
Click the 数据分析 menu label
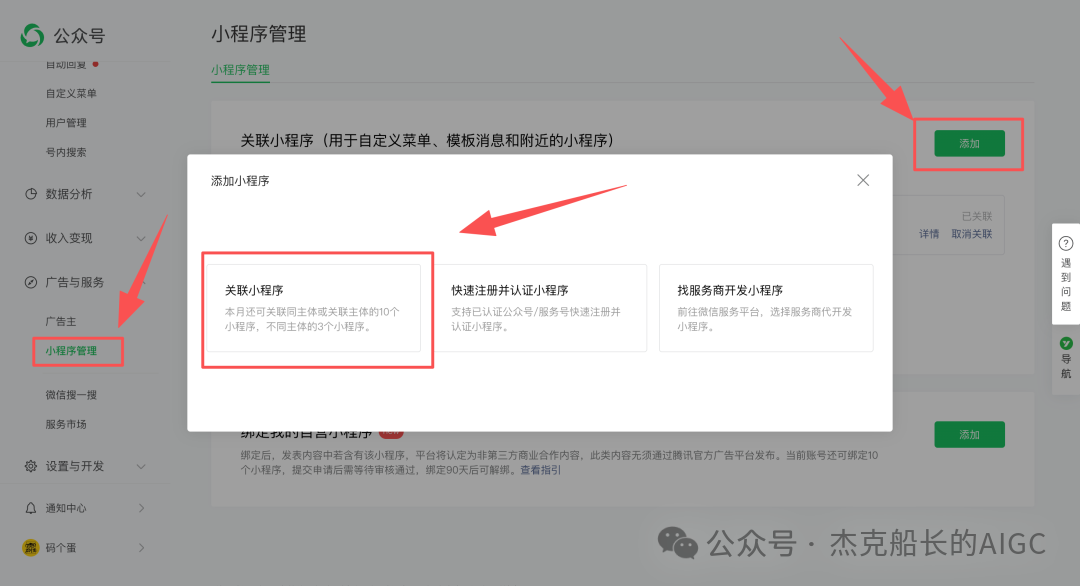point(69,194)
